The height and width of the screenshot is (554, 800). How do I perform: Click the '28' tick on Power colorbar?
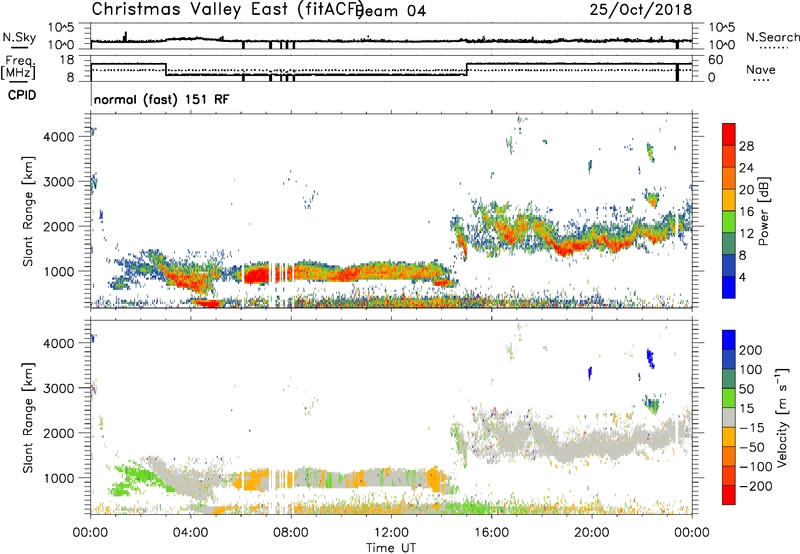pos(746,146)
